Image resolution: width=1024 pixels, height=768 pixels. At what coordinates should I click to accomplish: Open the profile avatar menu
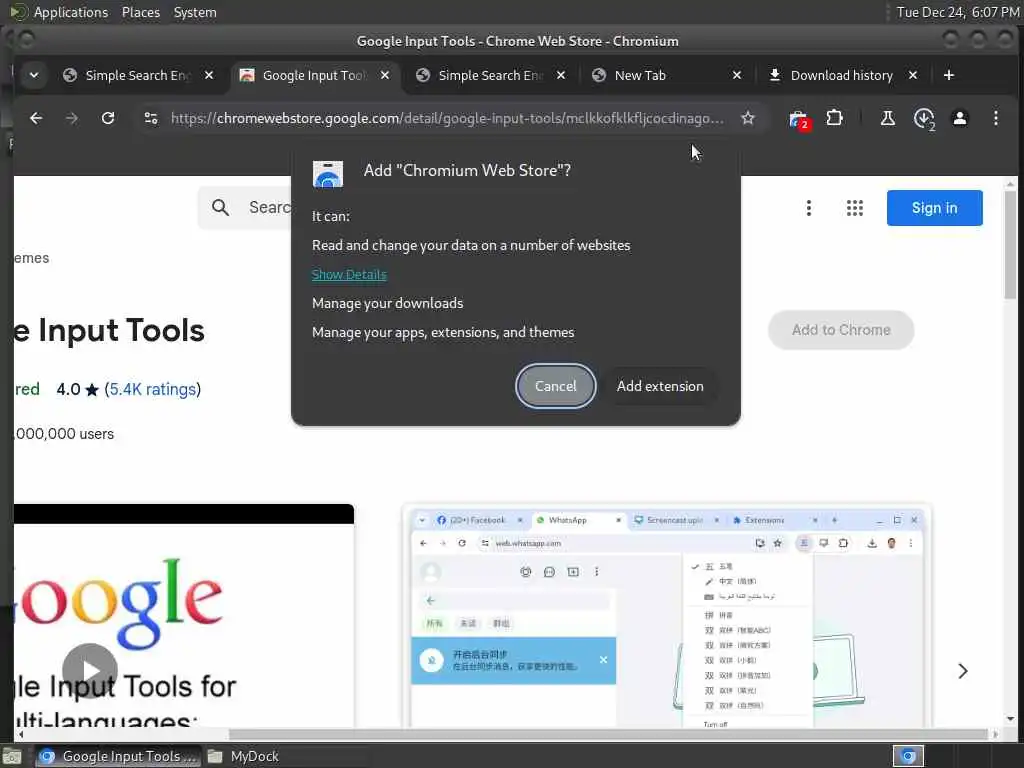pyautogui.click(x=959, y=118)
